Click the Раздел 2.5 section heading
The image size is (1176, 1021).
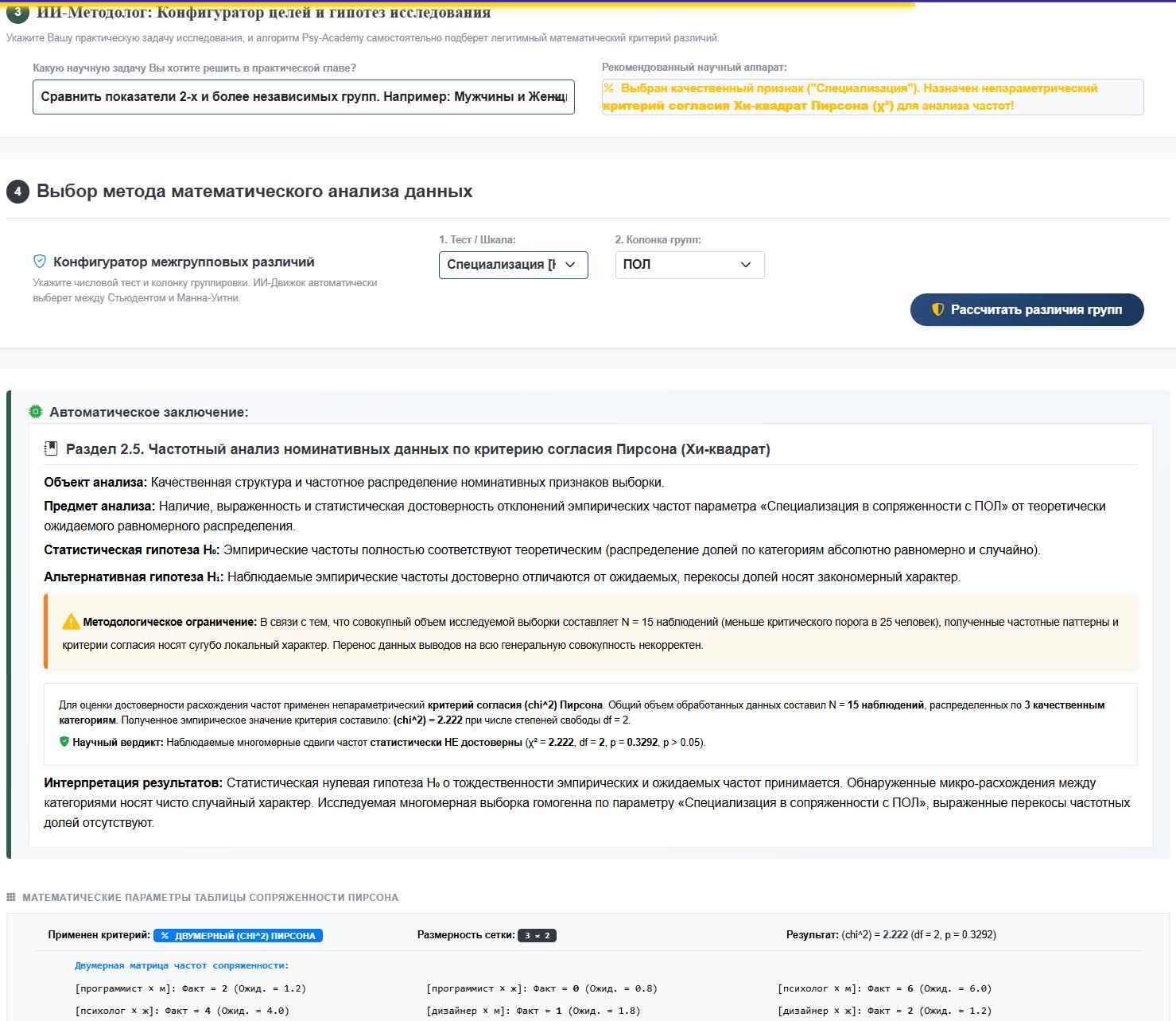coord(417,449)
